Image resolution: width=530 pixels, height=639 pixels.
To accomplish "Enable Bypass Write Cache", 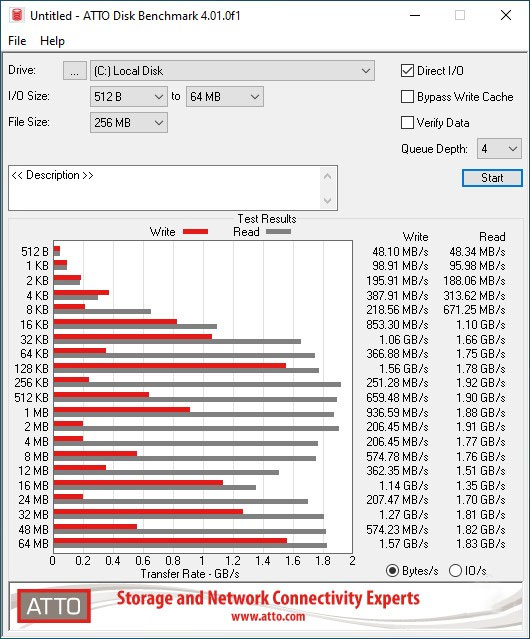I will coord(407,97).
